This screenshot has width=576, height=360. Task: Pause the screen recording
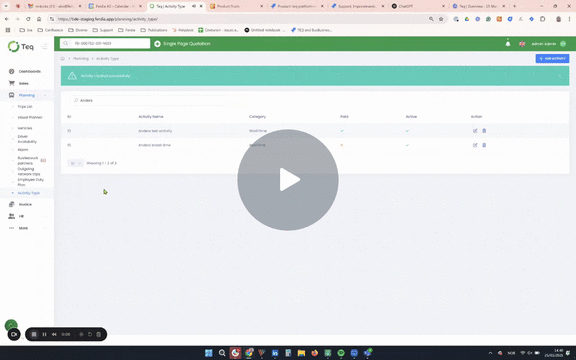pyautogui.click(x=44, y=334)
